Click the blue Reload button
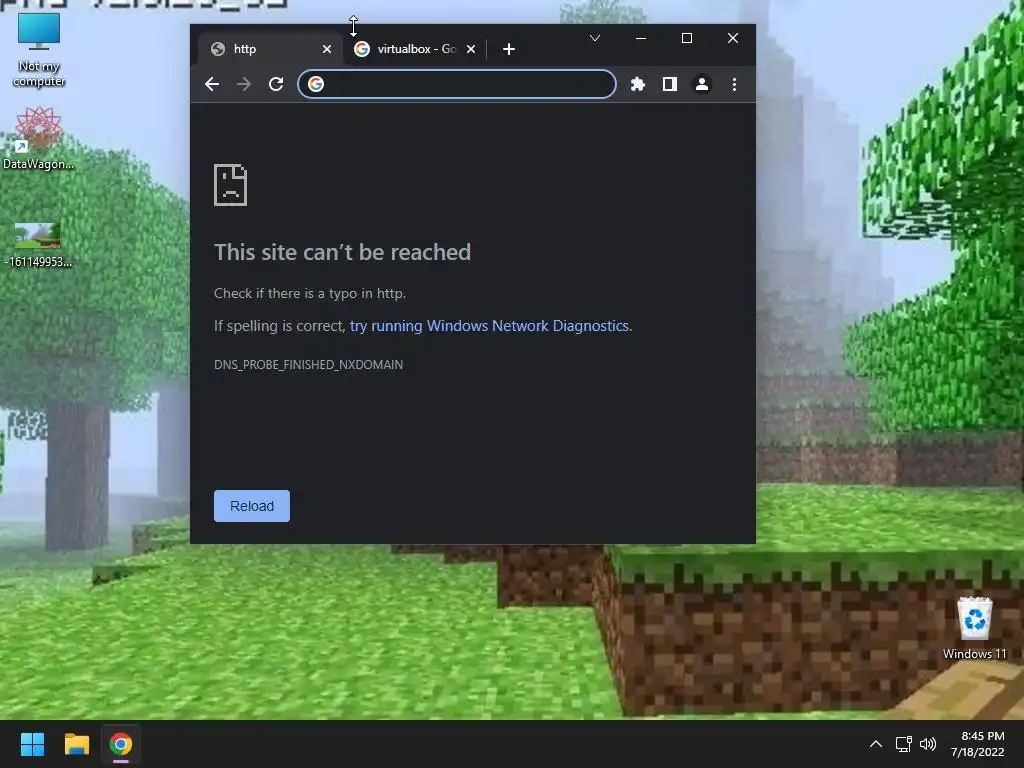 251,506
